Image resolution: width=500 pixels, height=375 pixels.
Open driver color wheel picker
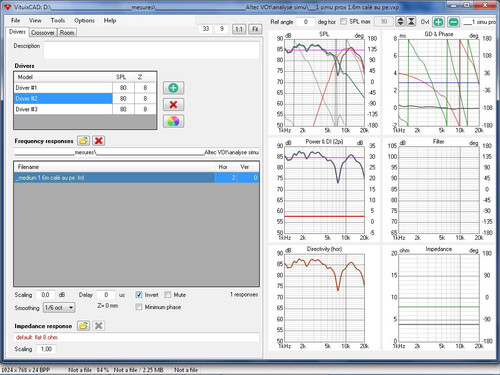click(x=173, y=121)
